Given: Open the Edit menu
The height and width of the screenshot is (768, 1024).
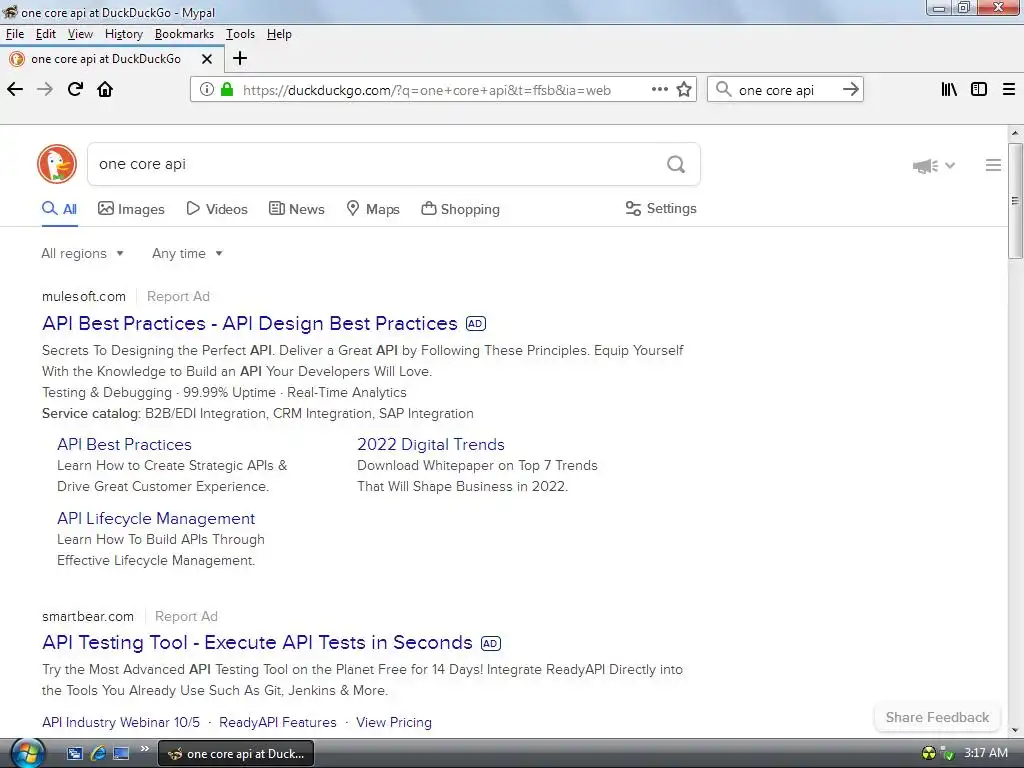Looking at the screenshot, I should point(46,34).
